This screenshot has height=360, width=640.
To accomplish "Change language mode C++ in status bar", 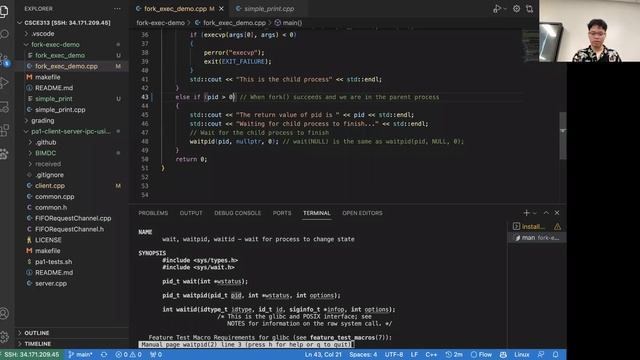I will (431, 355).
